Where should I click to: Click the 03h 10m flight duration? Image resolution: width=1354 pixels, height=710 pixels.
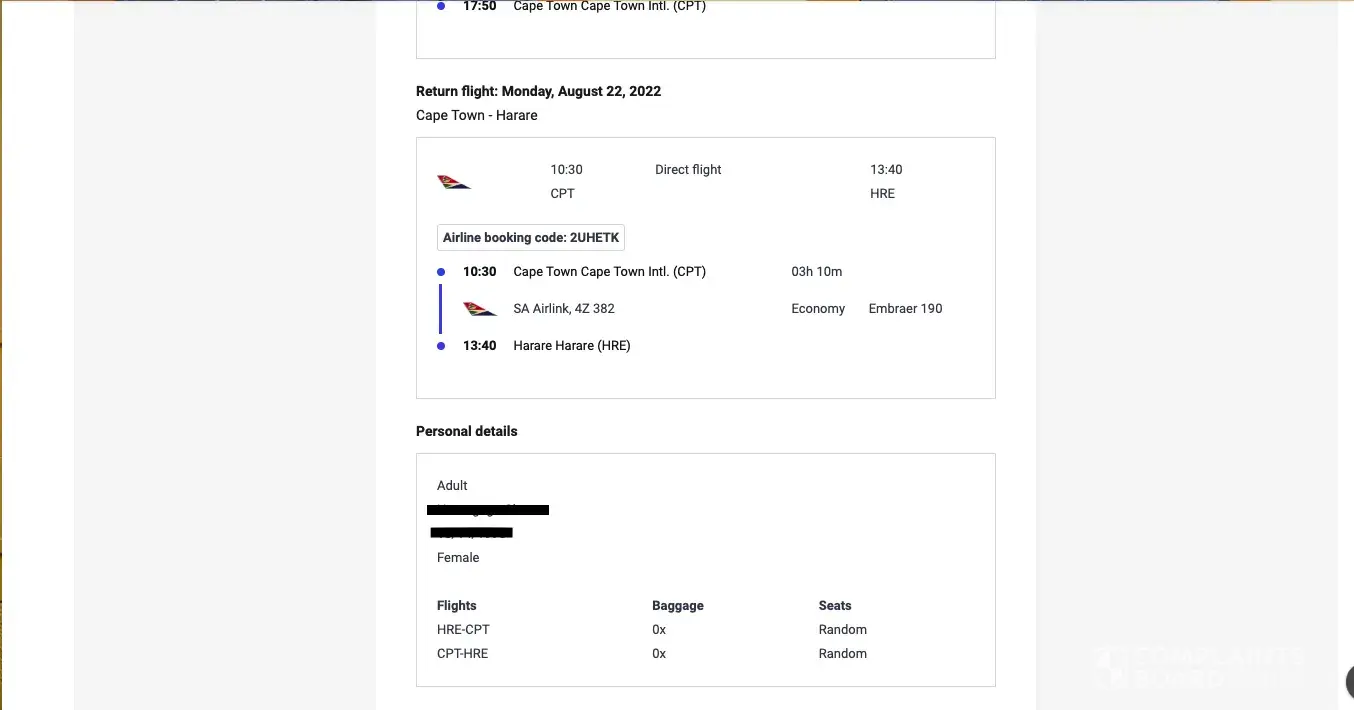pyautogui.click(x=816, y=272)
